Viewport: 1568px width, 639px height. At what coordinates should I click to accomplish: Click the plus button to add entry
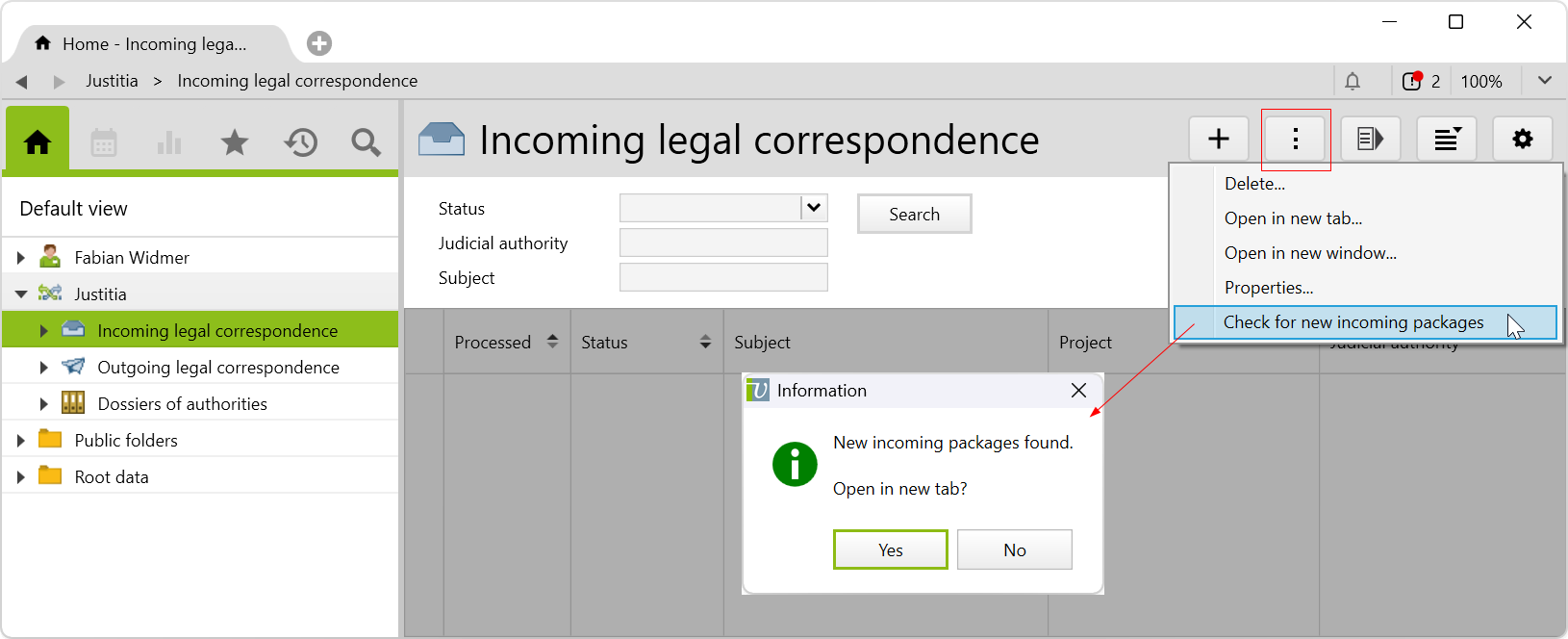[1218, 140]
